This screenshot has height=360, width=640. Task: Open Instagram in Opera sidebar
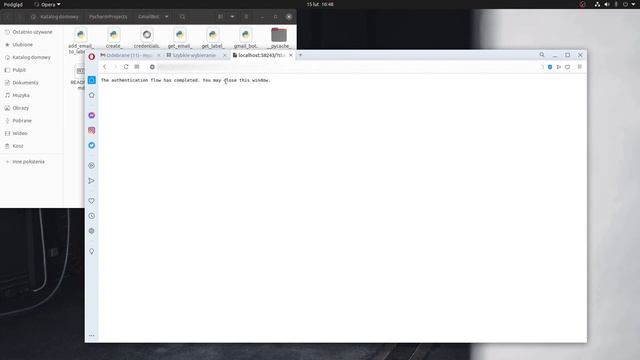[x=91, y=130]
